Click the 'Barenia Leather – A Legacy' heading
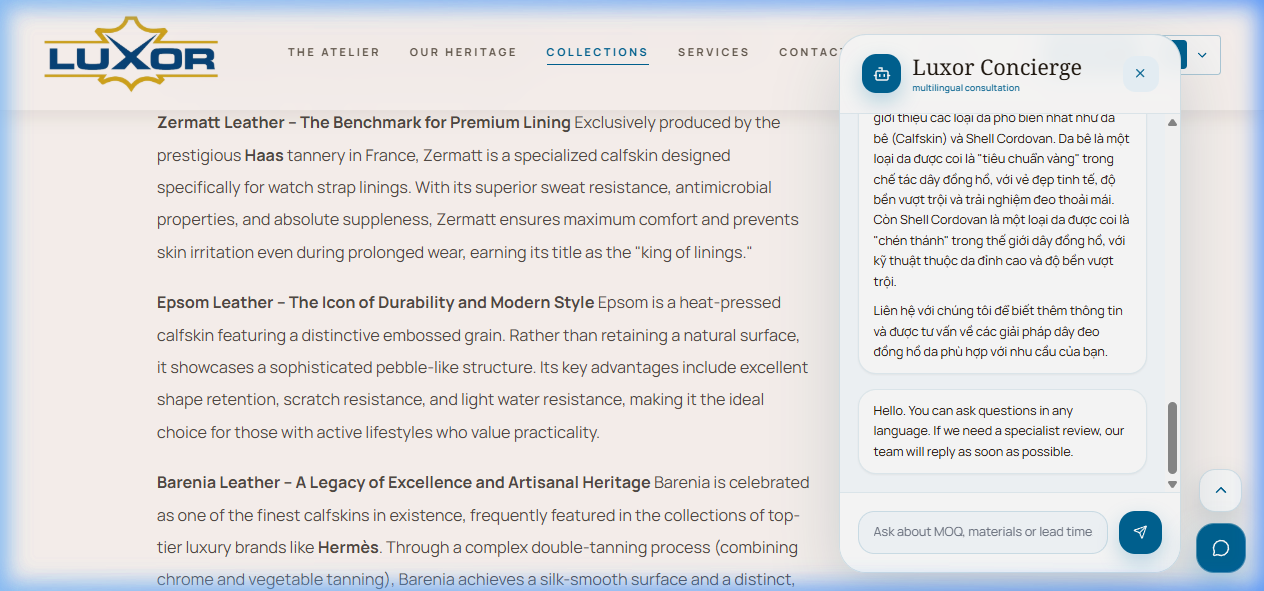 click(x=404, y=482)
